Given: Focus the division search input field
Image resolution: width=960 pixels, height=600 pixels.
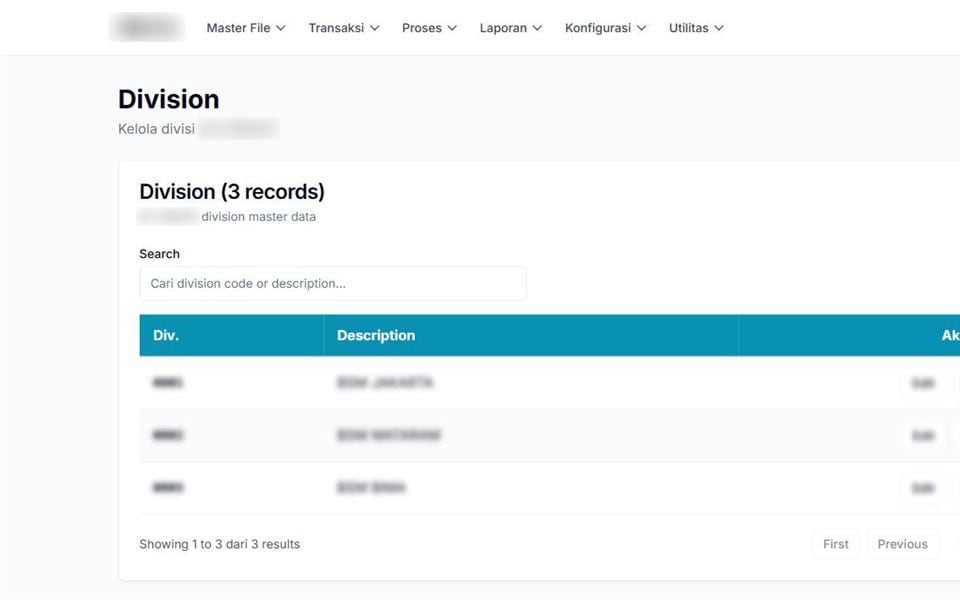Looking at the screenshot, I should 333,283.
